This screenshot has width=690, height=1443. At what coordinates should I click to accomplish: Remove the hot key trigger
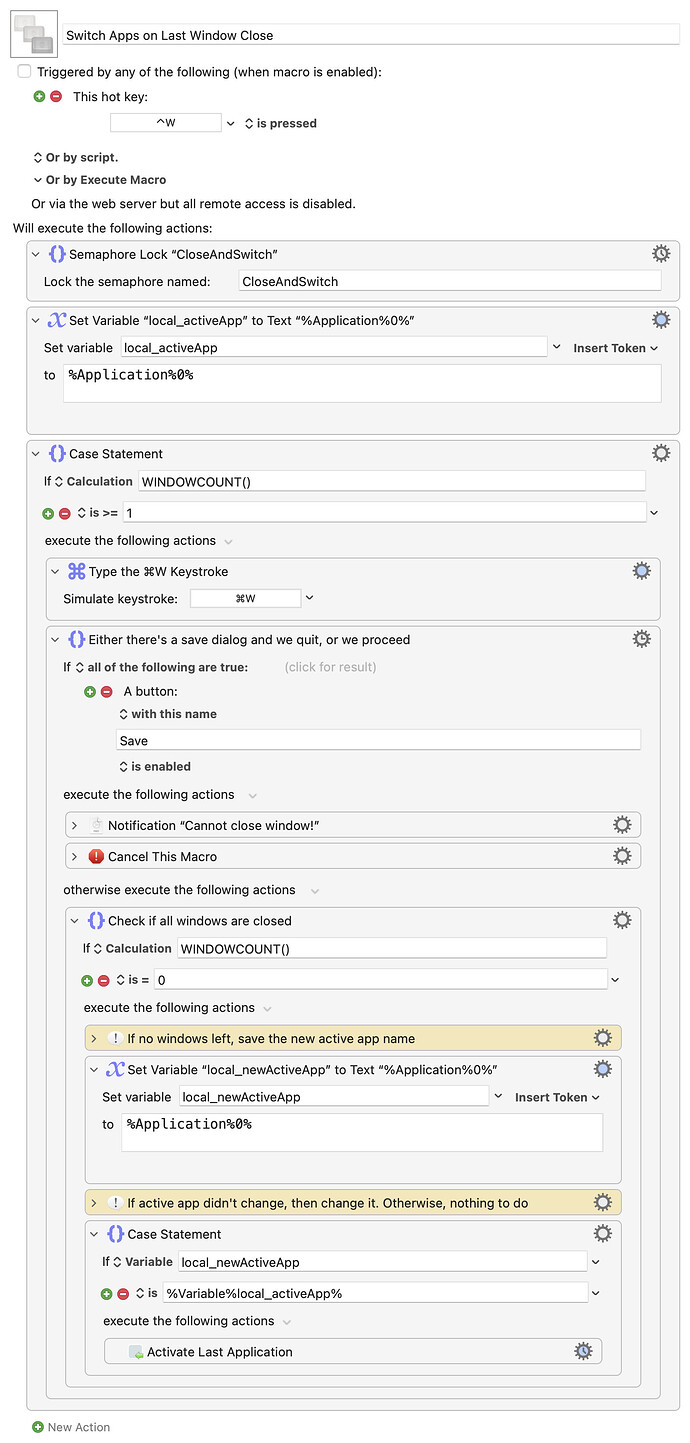[x=56, y=97]
